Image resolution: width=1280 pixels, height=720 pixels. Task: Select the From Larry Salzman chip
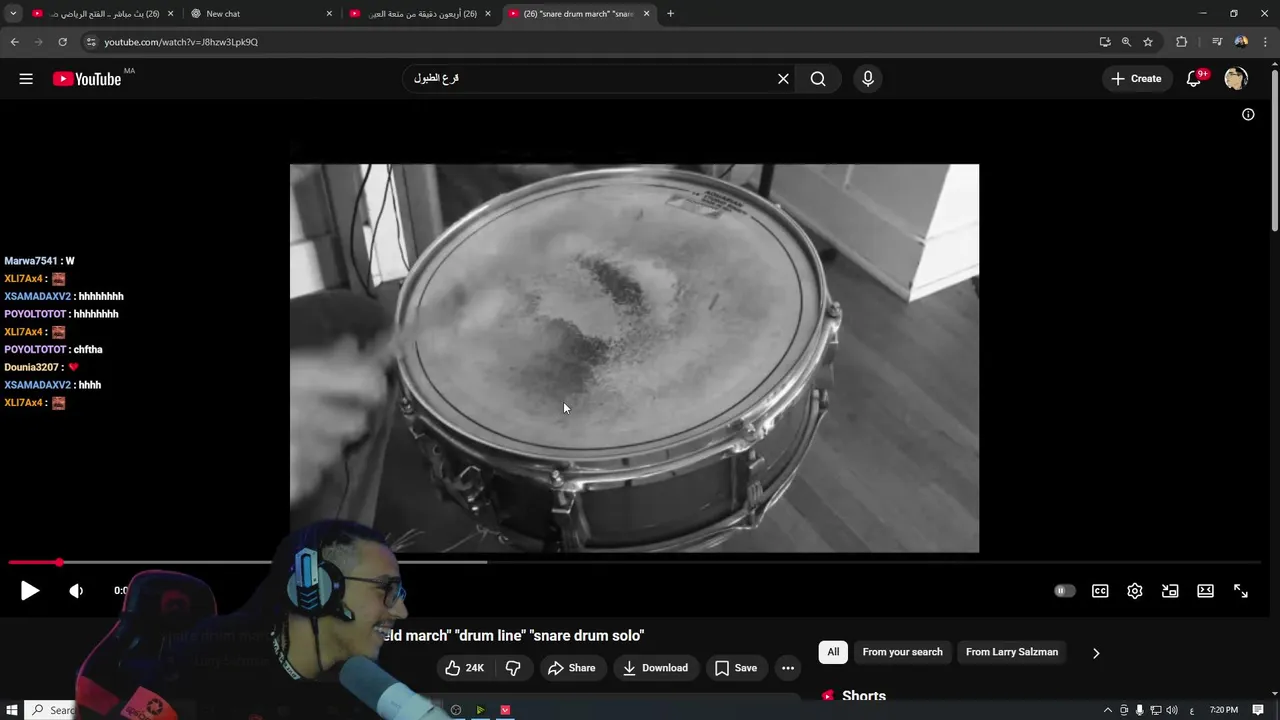click(1012, 652)
